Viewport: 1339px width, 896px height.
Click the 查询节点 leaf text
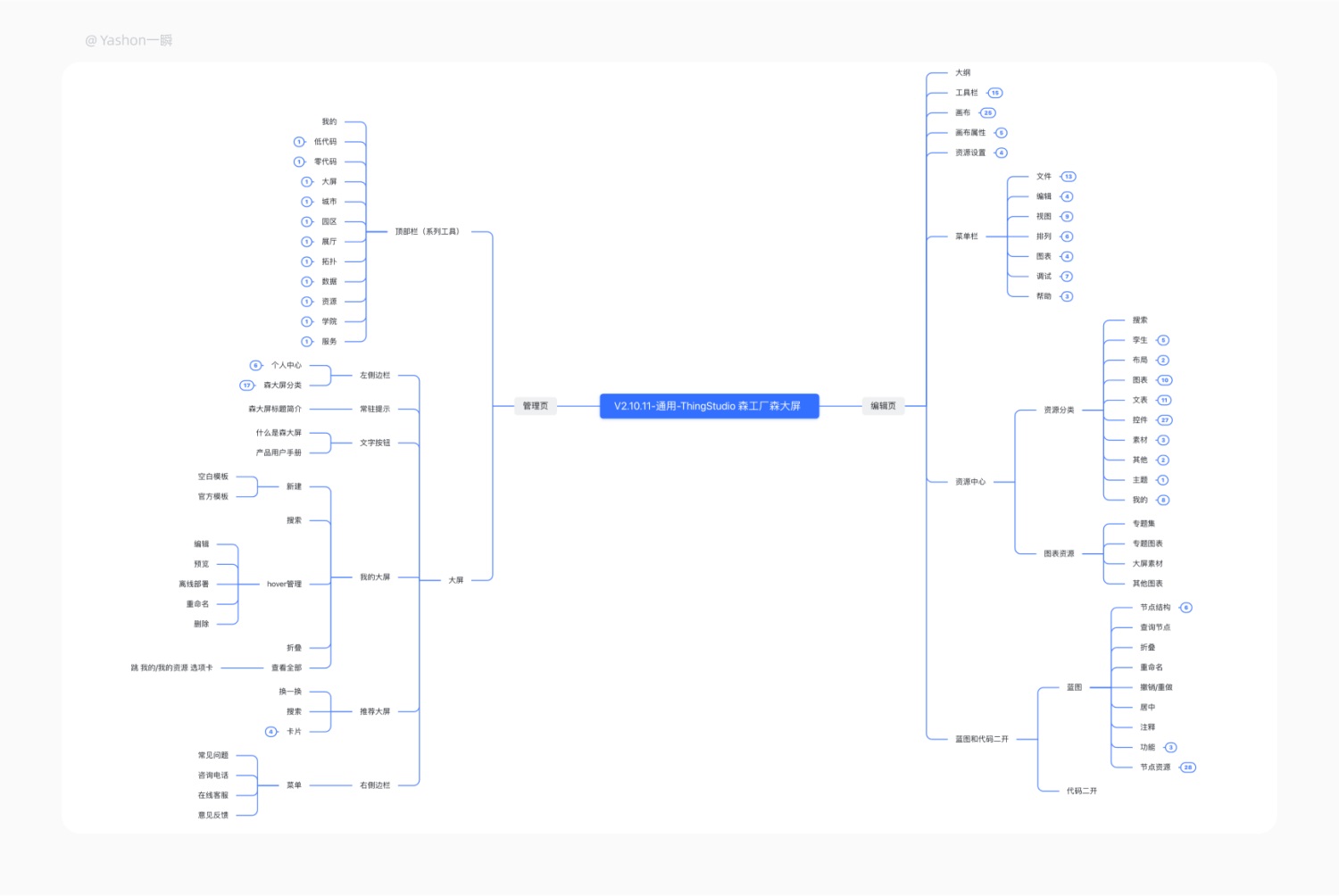click(1155, 627)
